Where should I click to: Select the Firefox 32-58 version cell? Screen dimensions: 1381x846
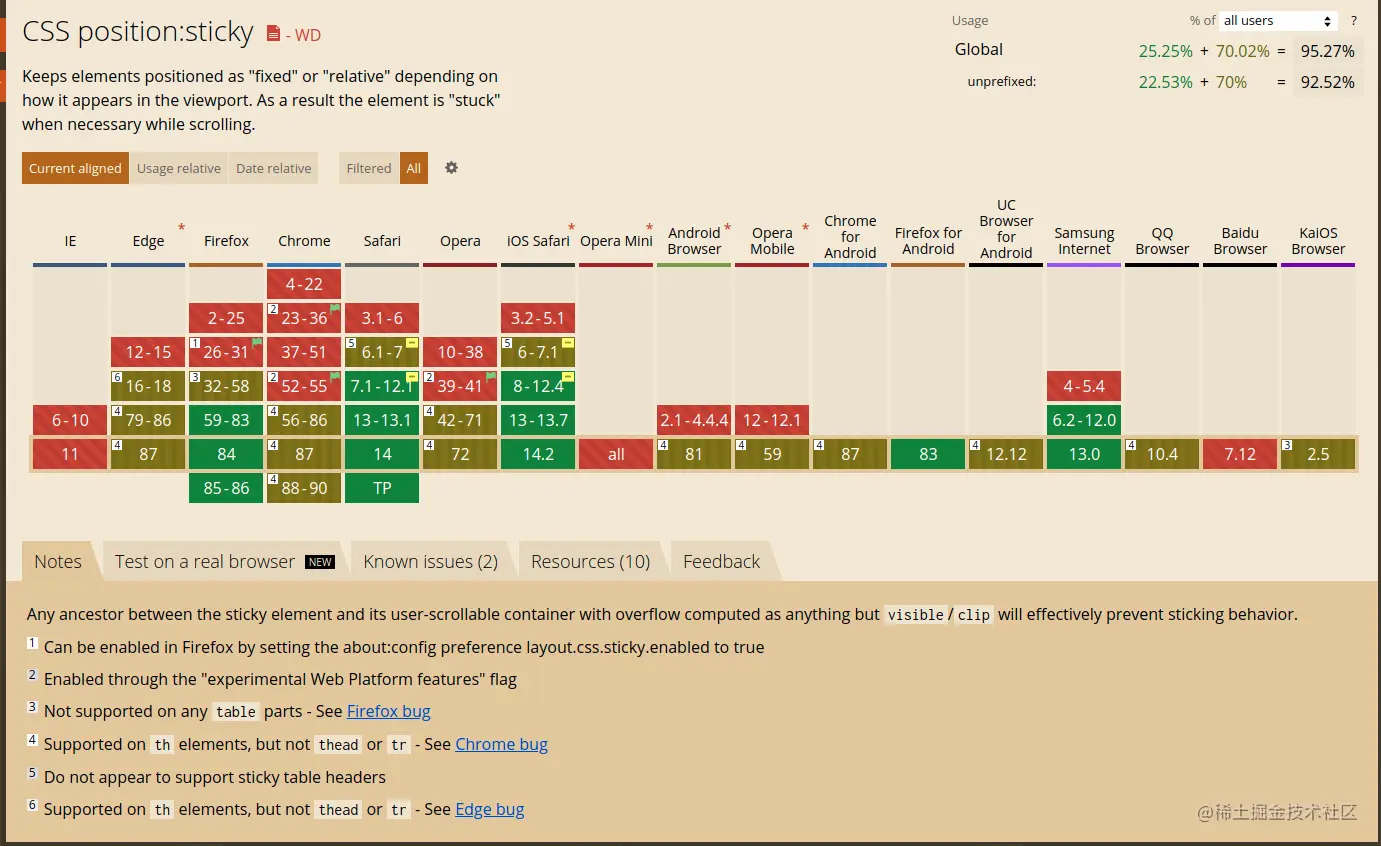click(226, 386)
